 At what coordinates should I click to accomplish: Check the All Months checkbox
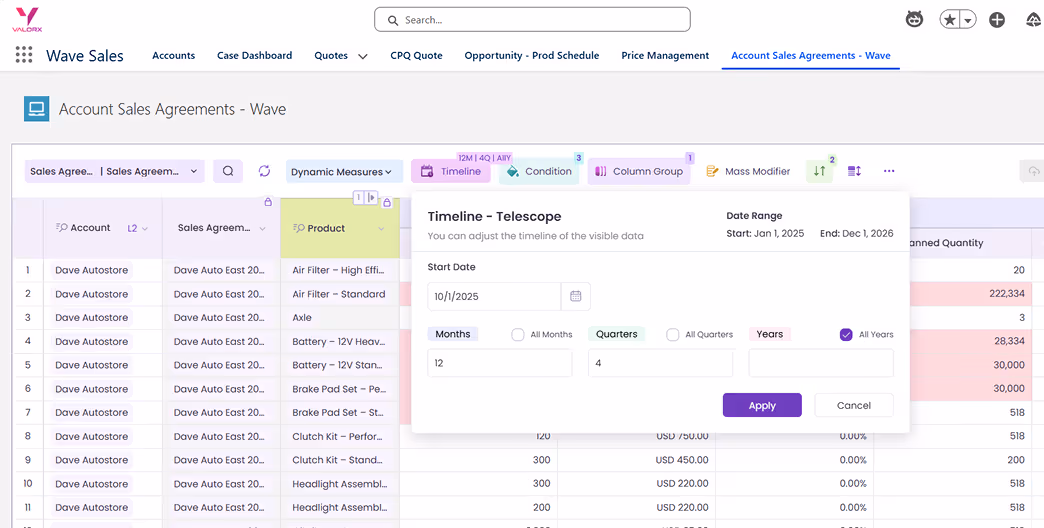coord(518,334)
